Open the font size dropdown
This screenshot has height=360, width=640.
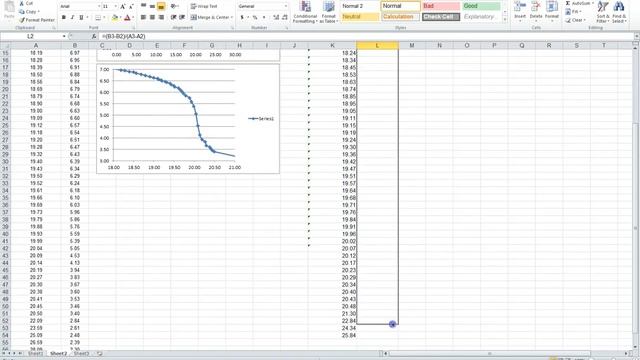[115, 7]
